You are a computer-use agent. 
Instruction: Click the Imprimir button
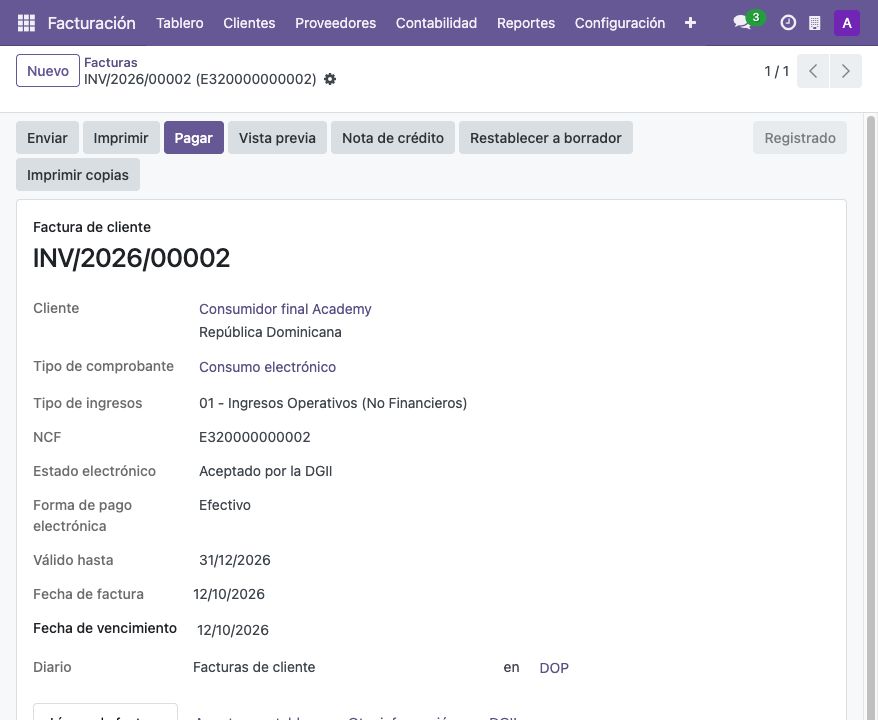pos(121,138)
